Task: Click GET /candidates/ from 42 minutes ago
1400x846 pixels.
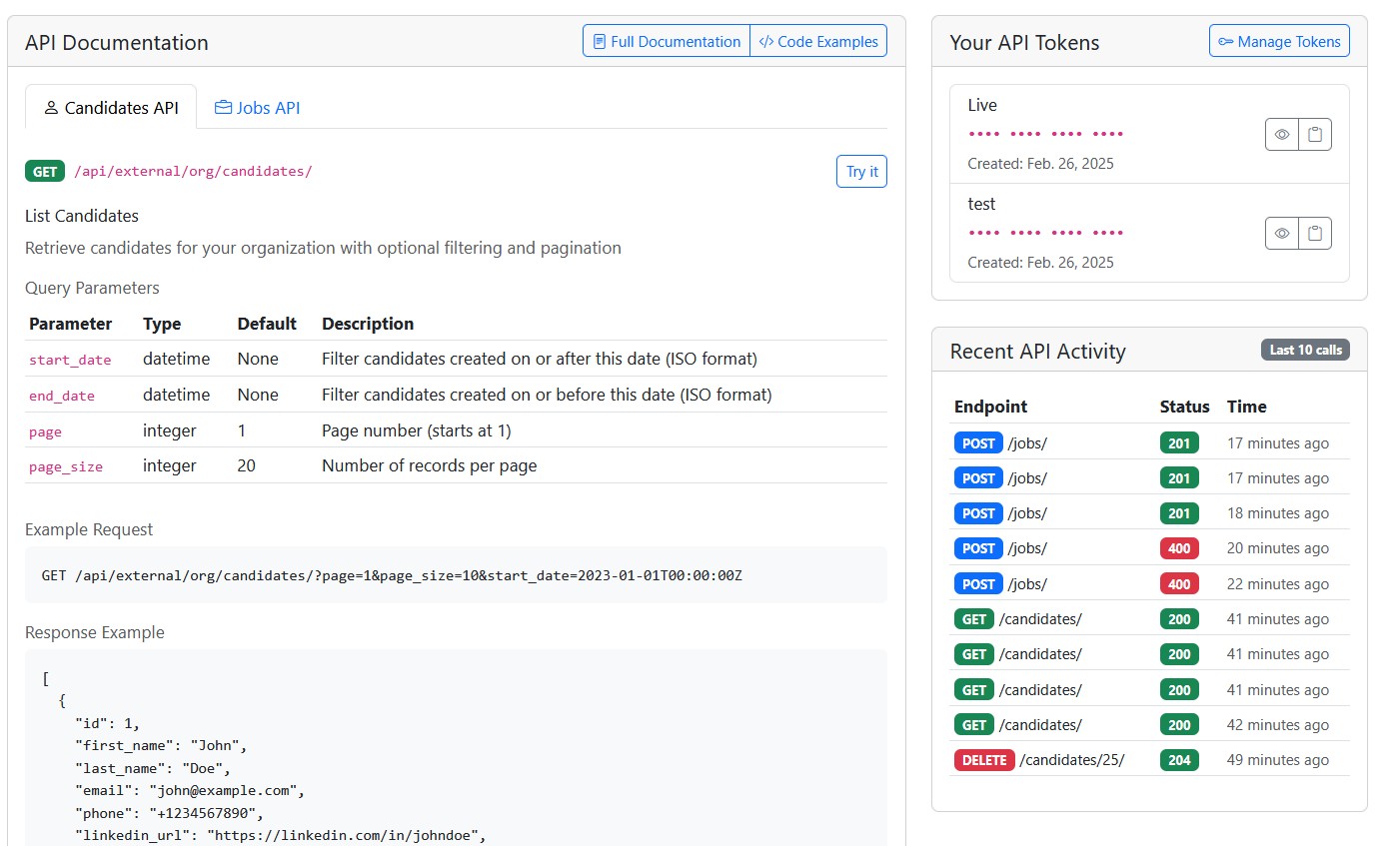Action: click(1149, 725)
